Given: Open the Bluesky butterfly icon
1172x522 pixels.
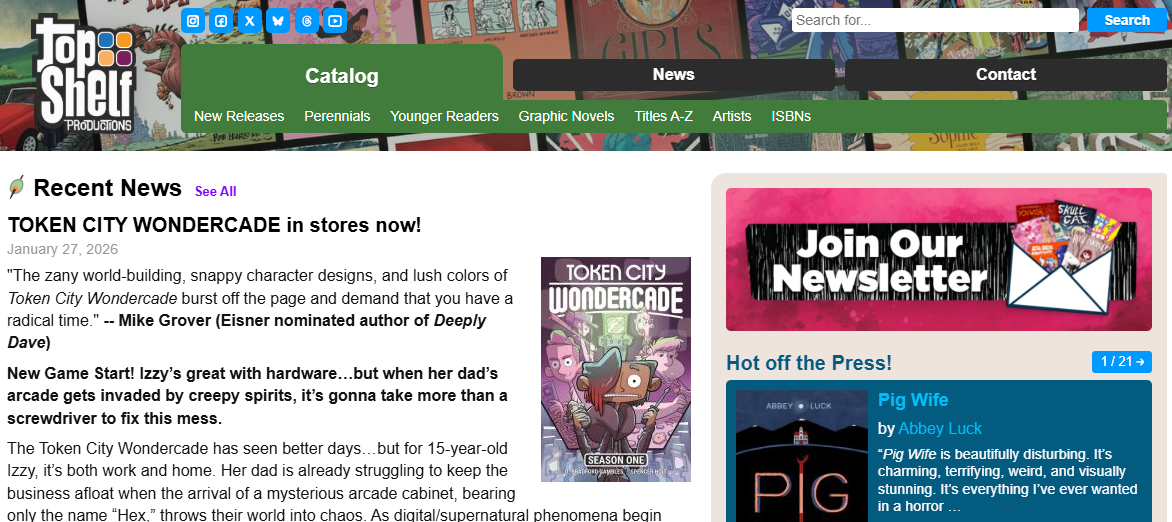Looking at the screenshot, I should 278,20.
